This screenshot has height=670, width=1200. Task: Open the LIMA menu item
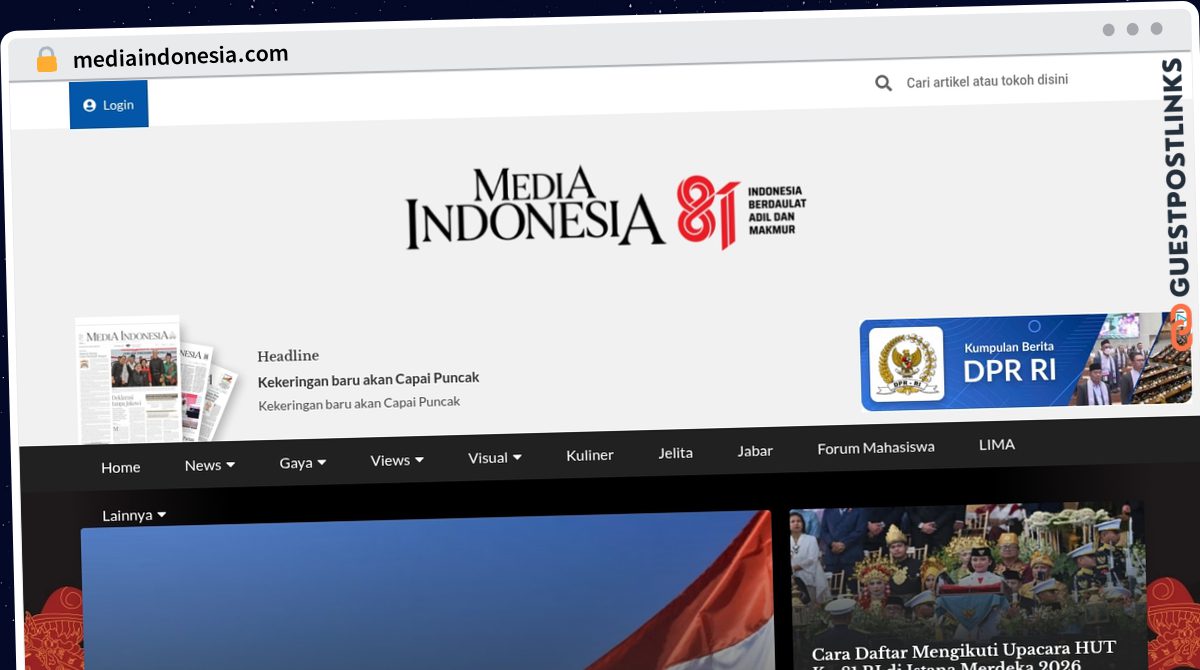(997, 444)
